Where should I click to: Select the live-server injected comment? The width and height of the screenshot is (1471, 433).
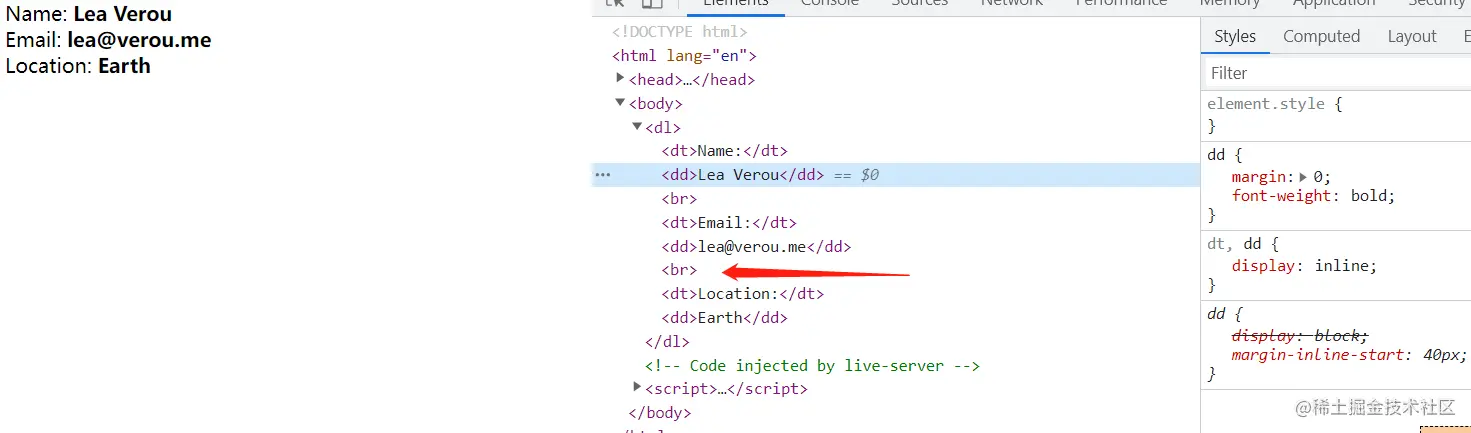coord(812,366)
